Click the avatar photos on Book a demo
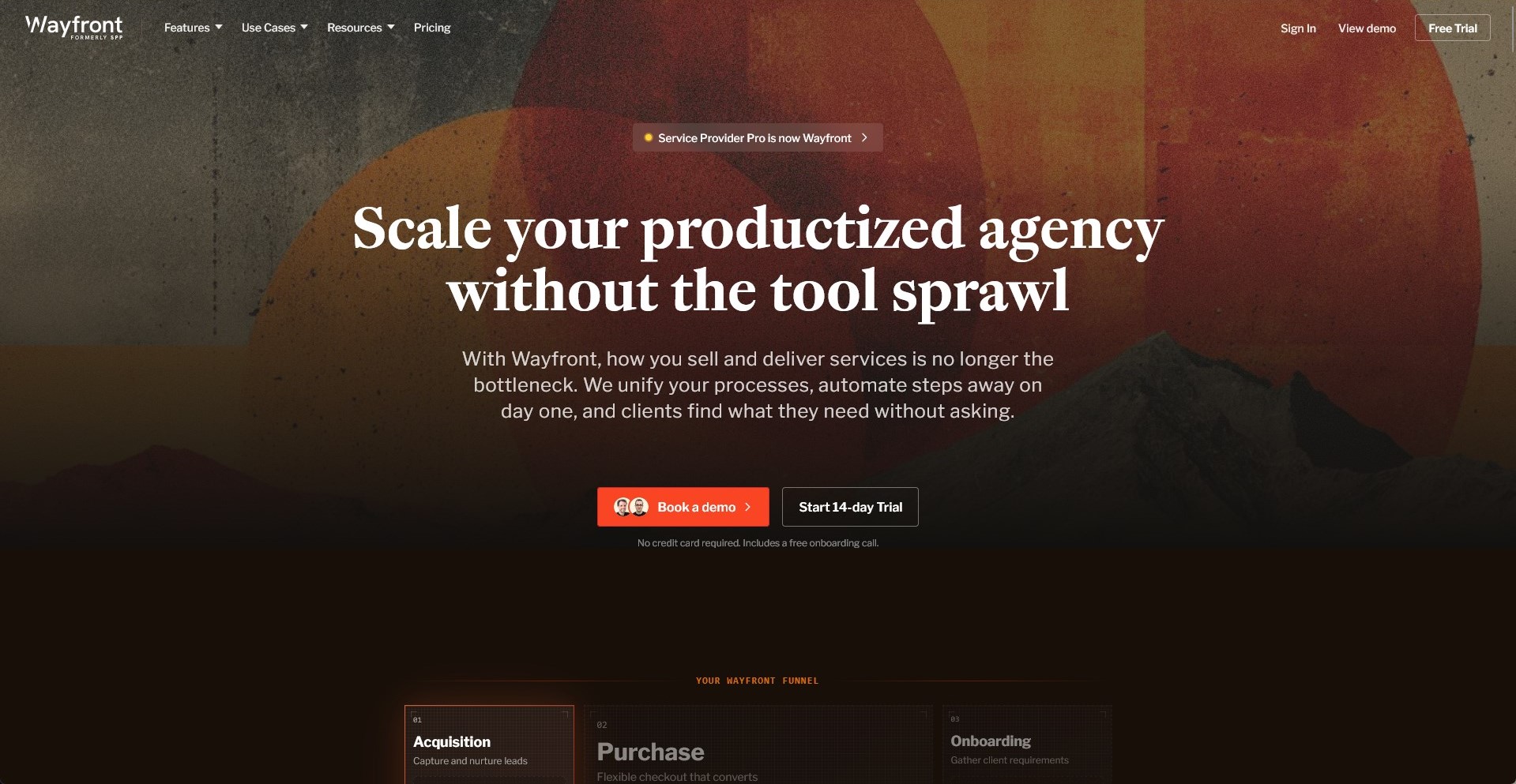Viewport: 1516px width, 784px height. click(631, 507)
